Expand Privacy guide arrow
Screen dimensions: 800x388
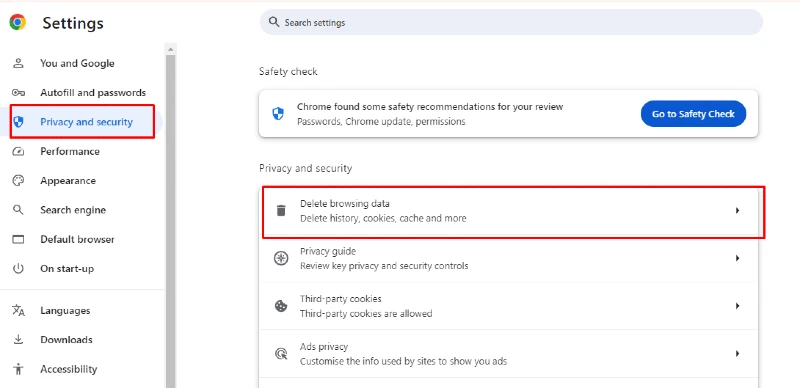[x=737, y=258]
